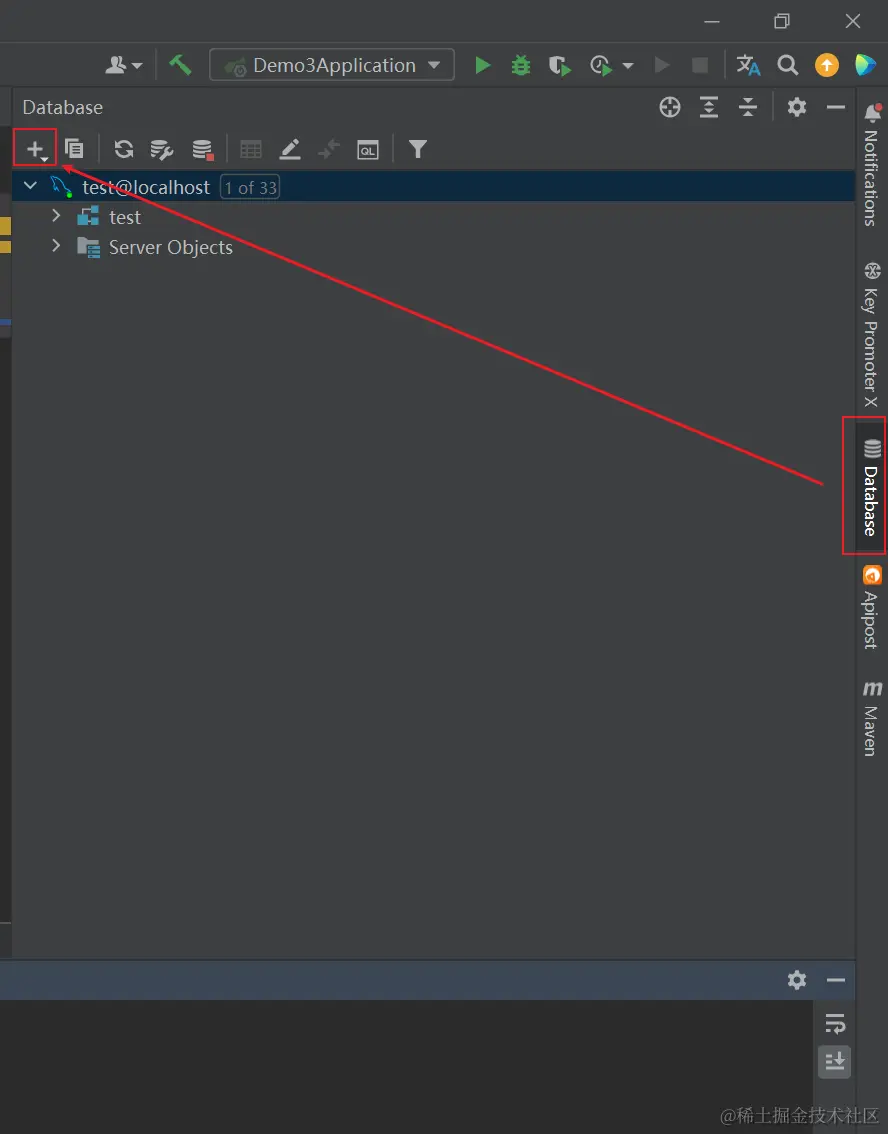Click the Edit Source pencil icon
This screenshot has width=888, height=1134.
click(290, 150)
